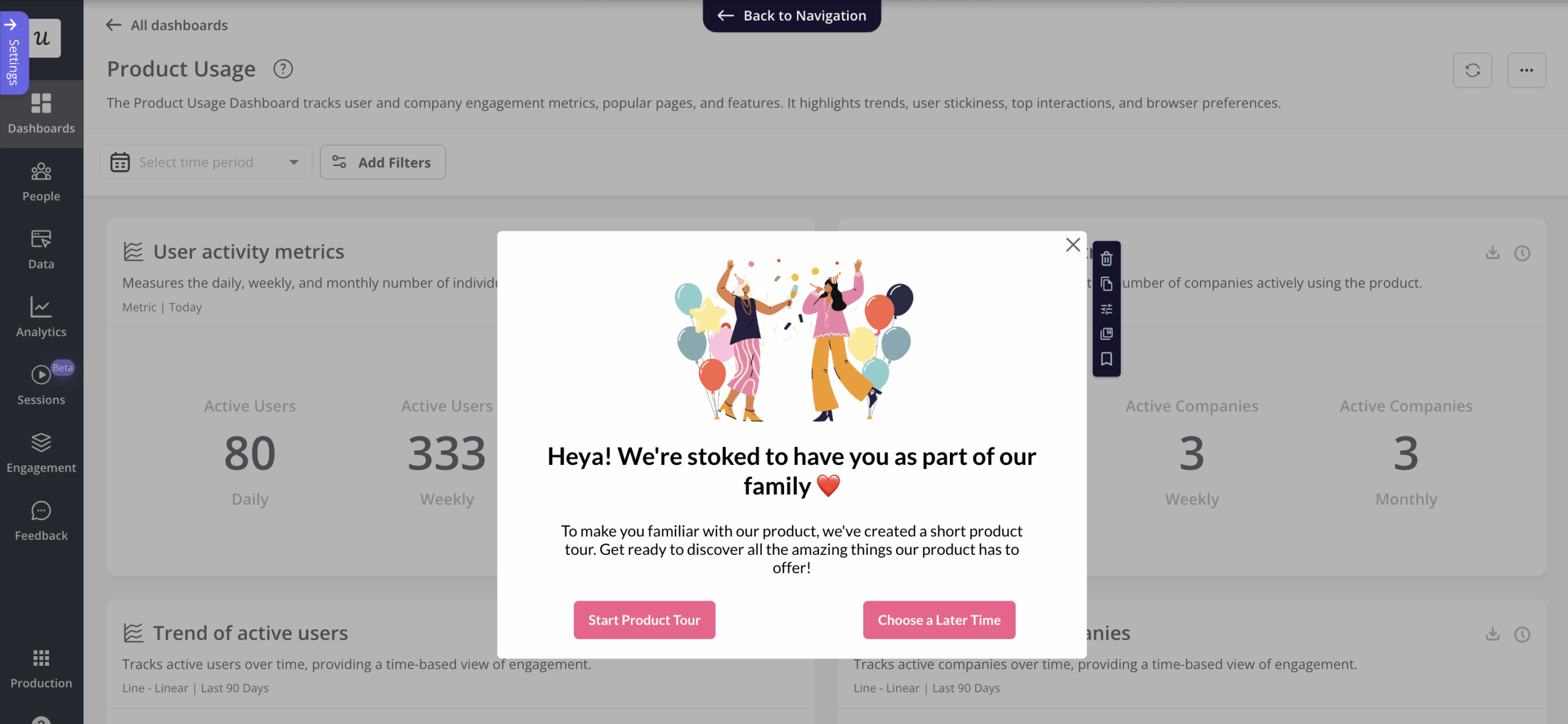Start the product tour
This screenshot has width=1568, height=724.
644,619
